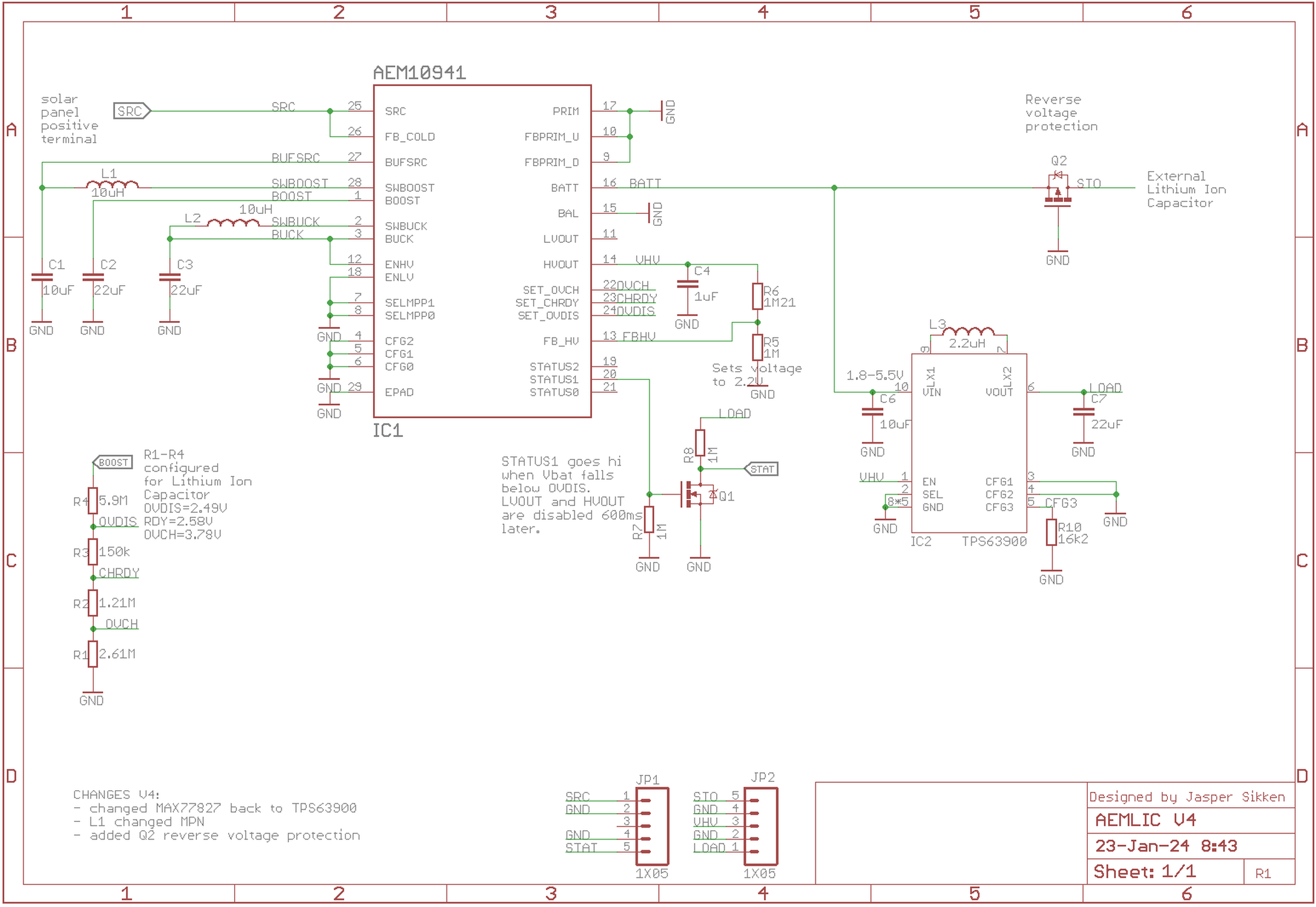Image resolution: width=1316 pixels, height=907 pixels.
Task: Click the 'AEMLIC V4' title
Action: click(x=1145, y=820)
